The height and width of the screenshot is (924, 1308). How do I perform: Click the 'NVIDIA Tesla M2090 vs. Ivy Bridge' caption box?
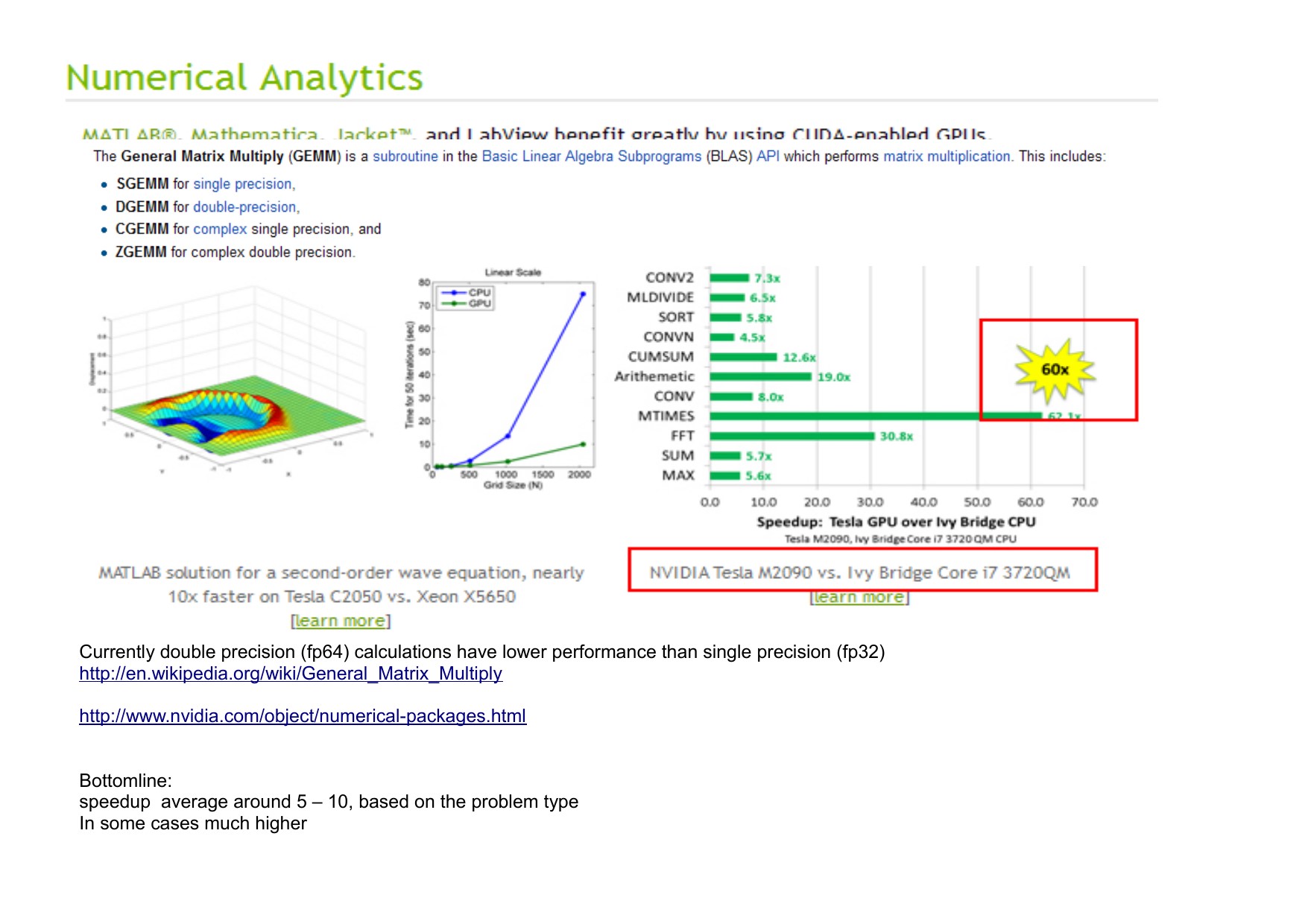[862, 571]
